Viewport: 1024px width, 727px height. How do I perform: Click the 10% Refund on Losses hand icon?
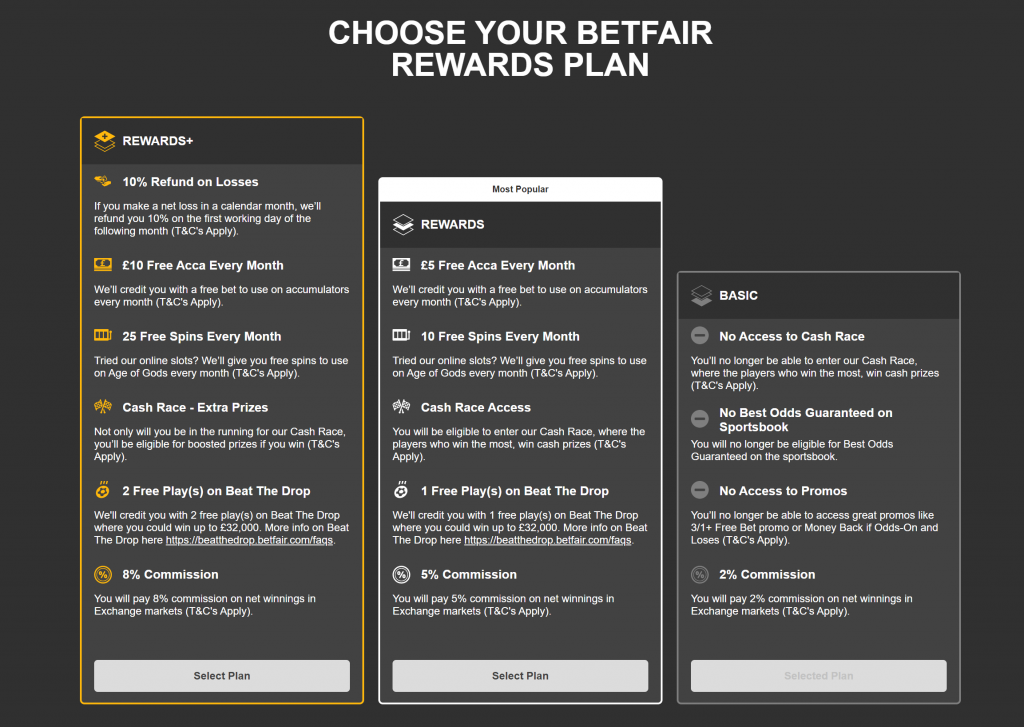(103, 181)
